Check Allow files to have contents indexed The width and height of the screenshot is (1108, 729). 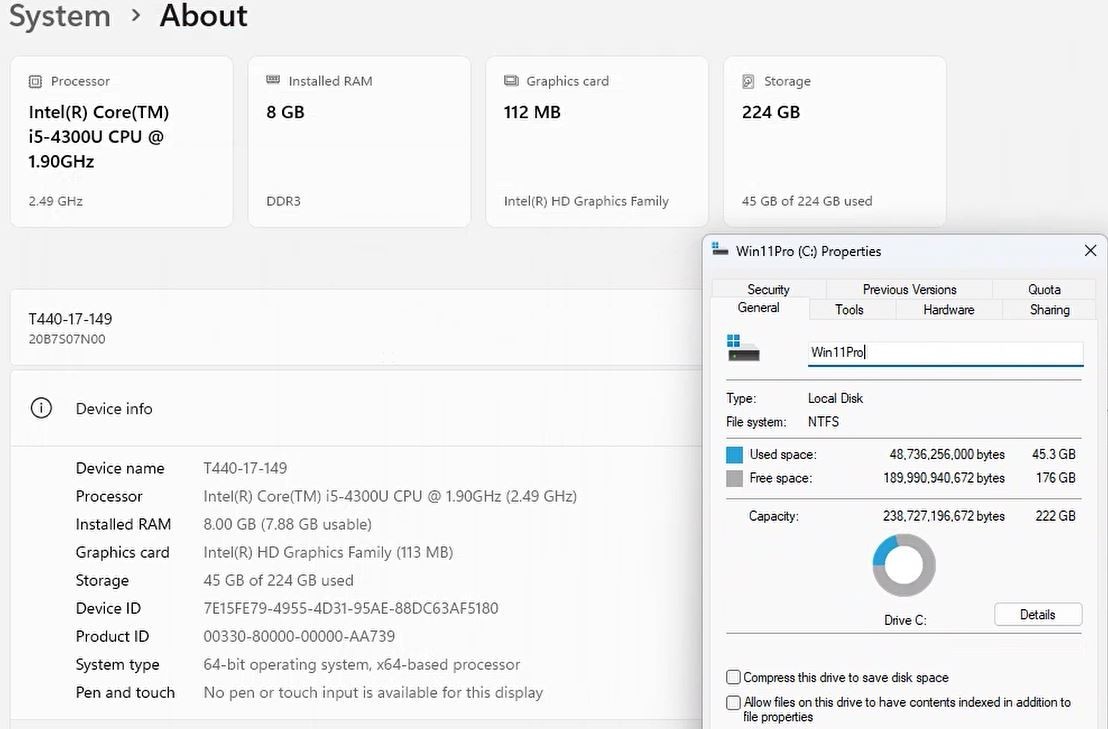(733, 702)
